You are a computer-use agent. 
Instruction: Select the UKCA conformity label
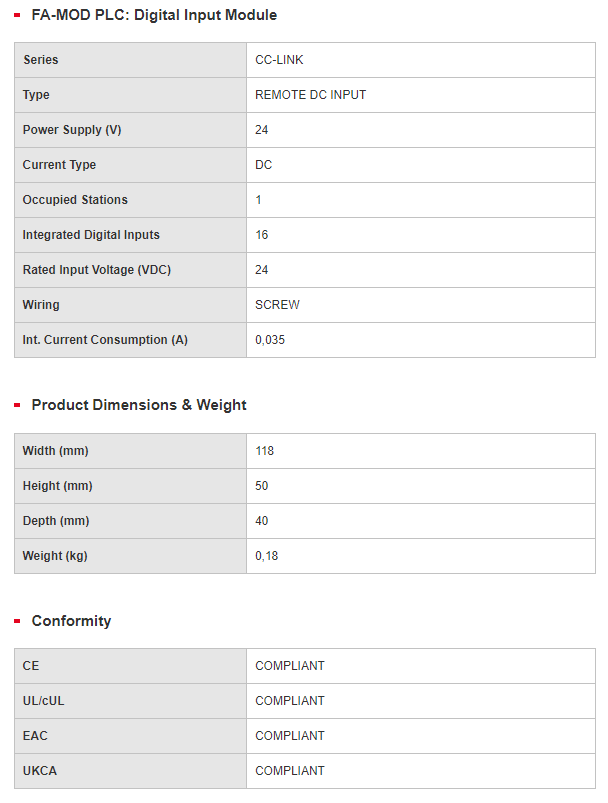click(x=40, y=771)
